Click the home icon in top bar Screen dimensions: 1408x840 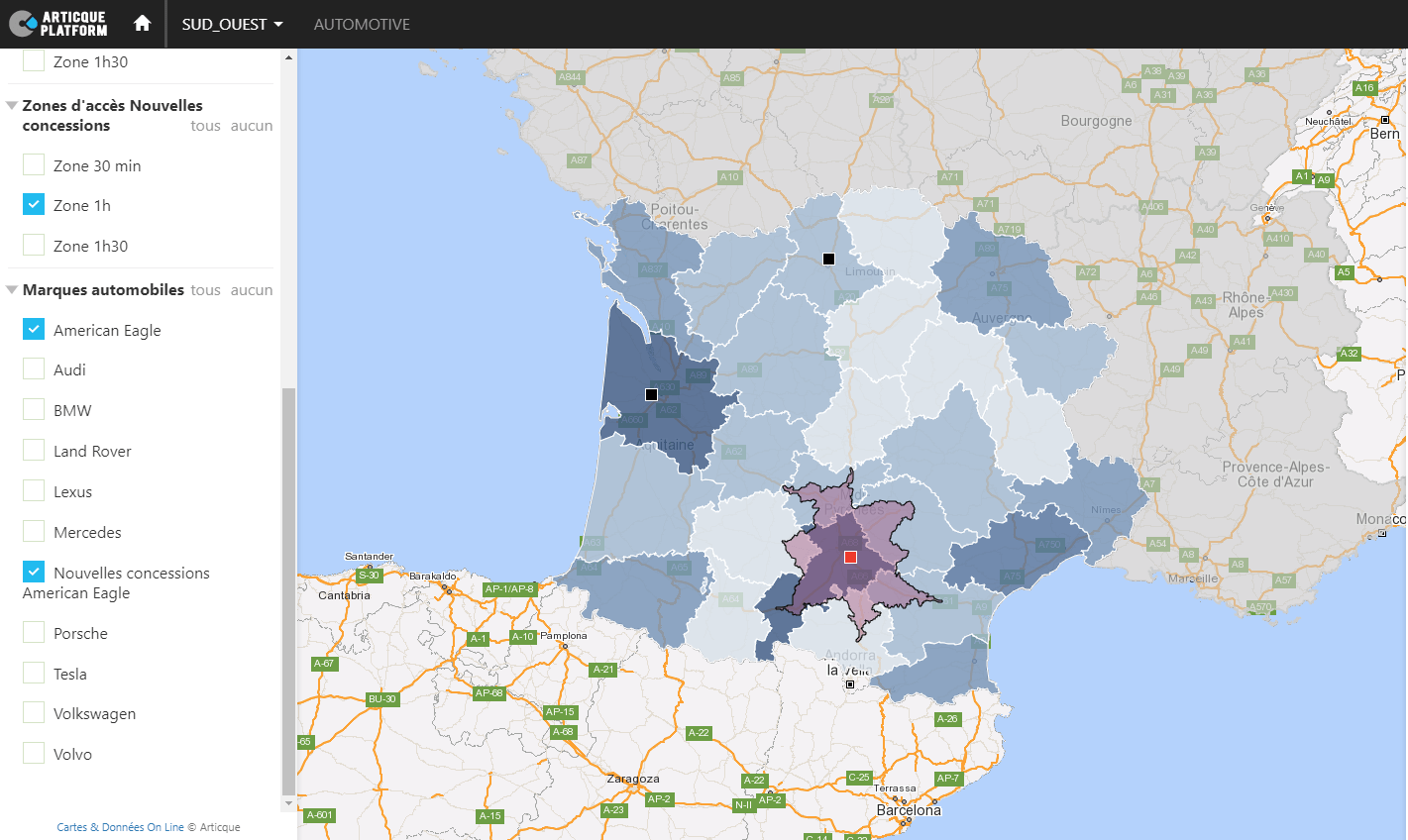pyautogui.click(x=143, y=23)
